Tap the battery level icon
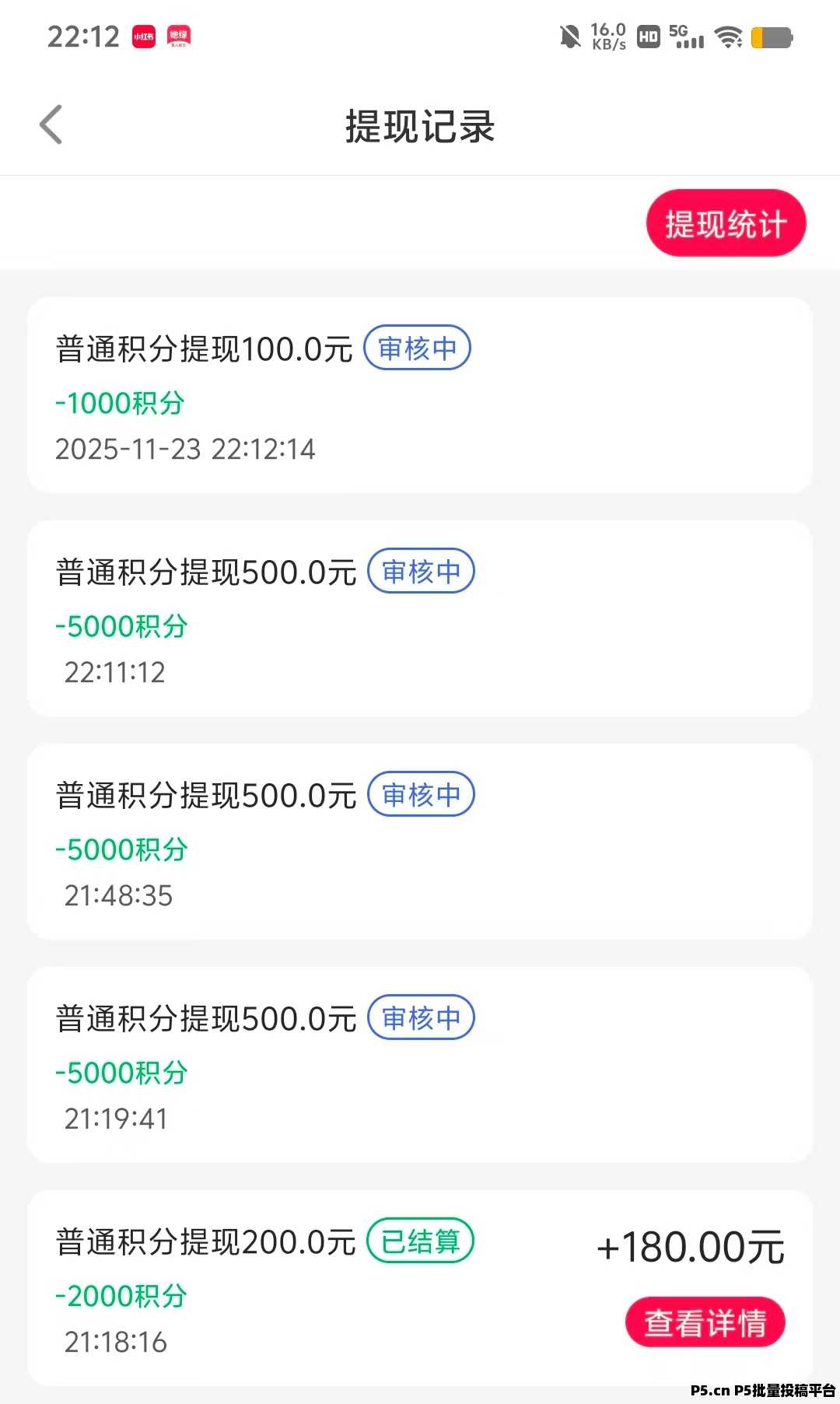The width and height of the screenshot is (840, 1404). click(772, 37)
